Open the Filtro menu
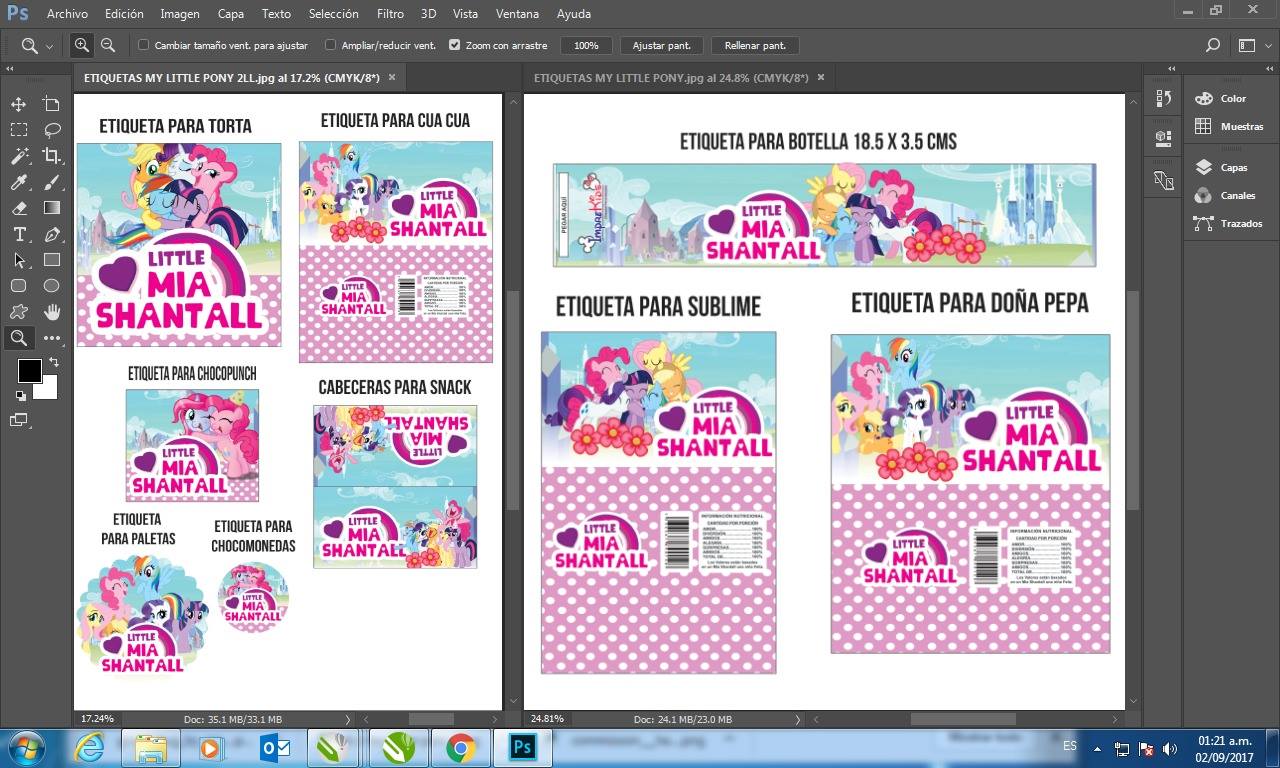Screen dimensions: 1280x768 pos(391,14)
